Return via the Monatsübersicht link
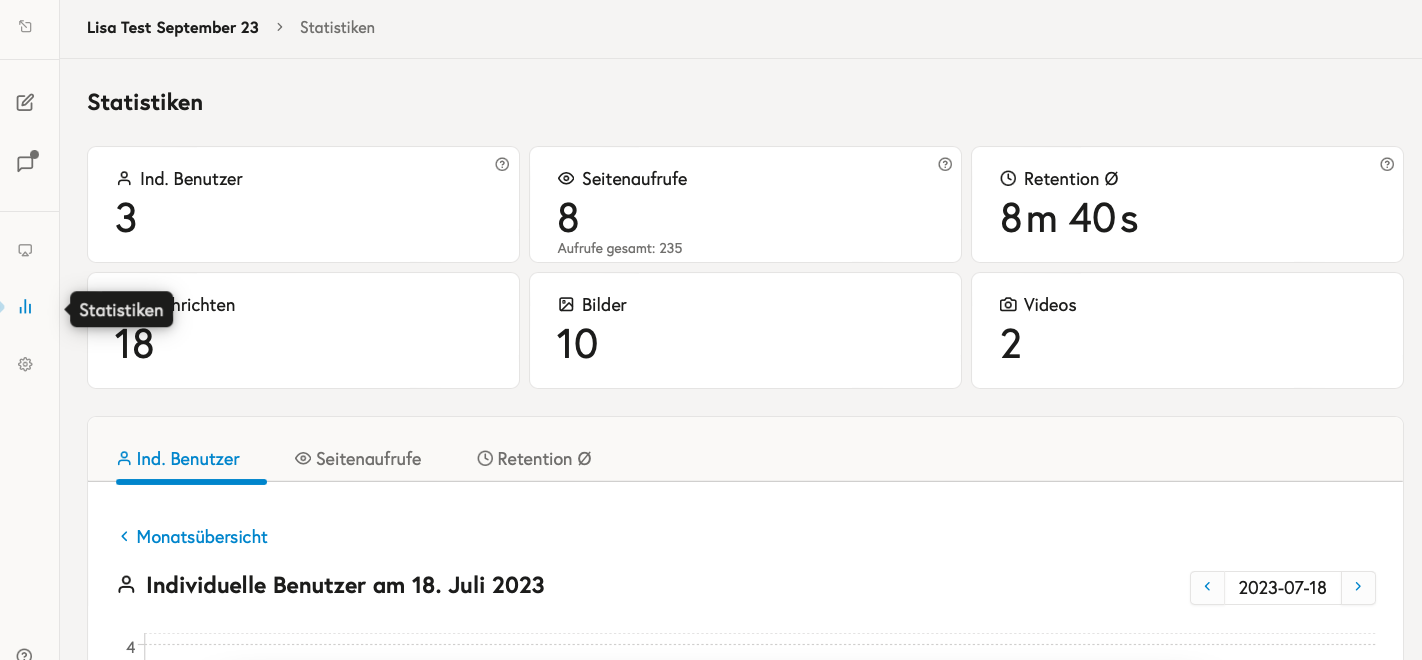 click(193, 537)
